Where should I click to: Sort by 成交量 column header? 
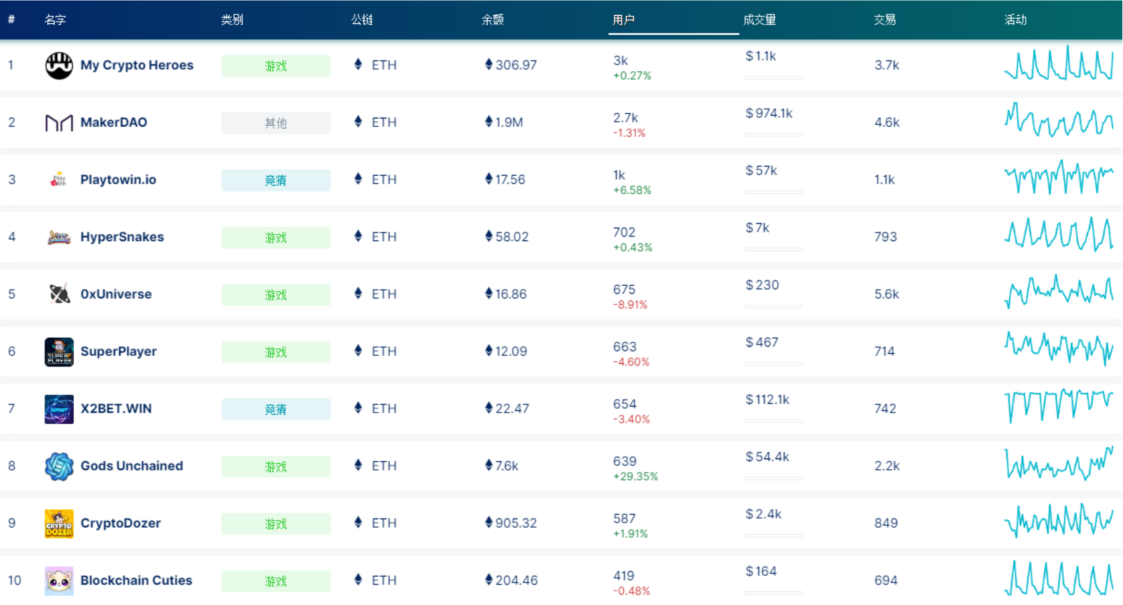click(x=759, y=20)
